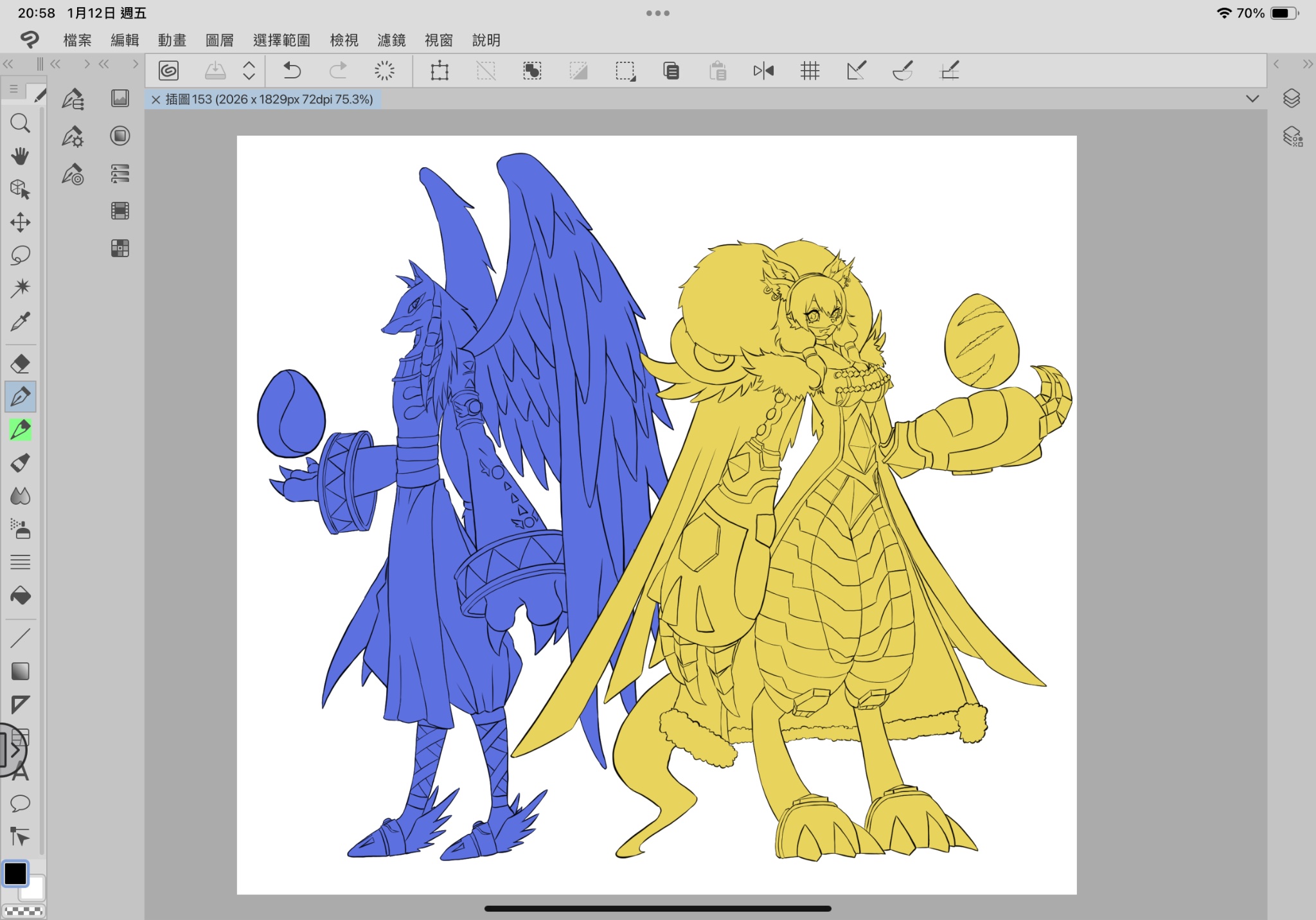The width and height of the screenshot is (1316, 920).
Task: Select the Magnifier zoom tool
Action: 20,123
